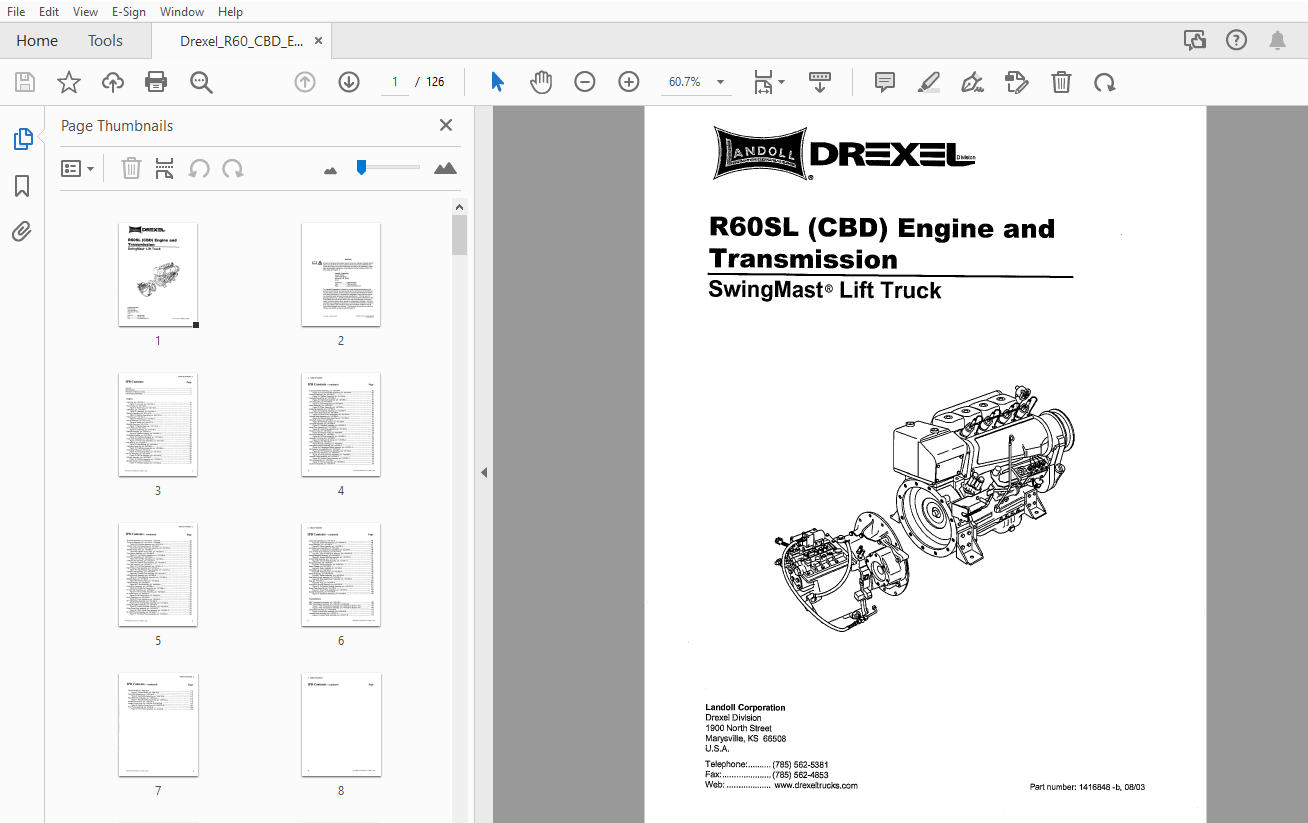The width and height of the screenshot is (1308, 823).
Task: Go to next page with down arrow
Action: 349,82
